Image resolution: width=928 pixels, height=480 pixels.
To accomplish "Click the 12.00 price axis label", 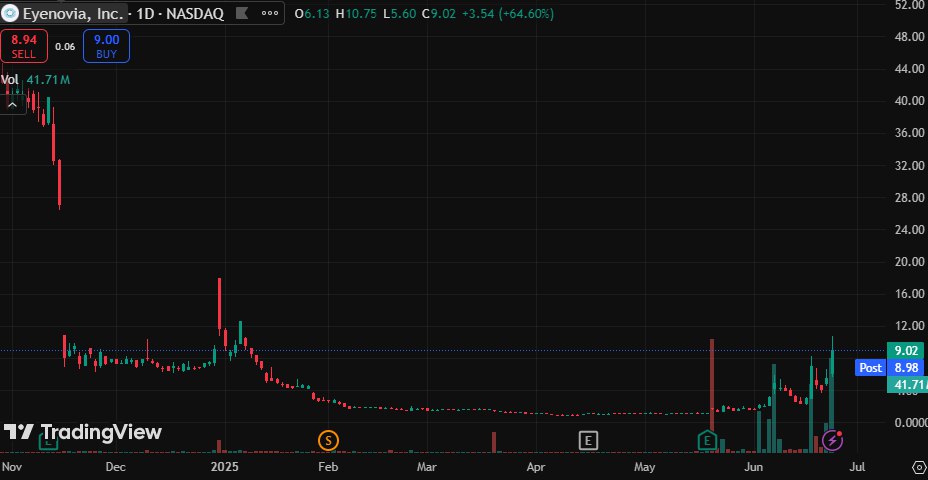I will (x=910, y=326).
